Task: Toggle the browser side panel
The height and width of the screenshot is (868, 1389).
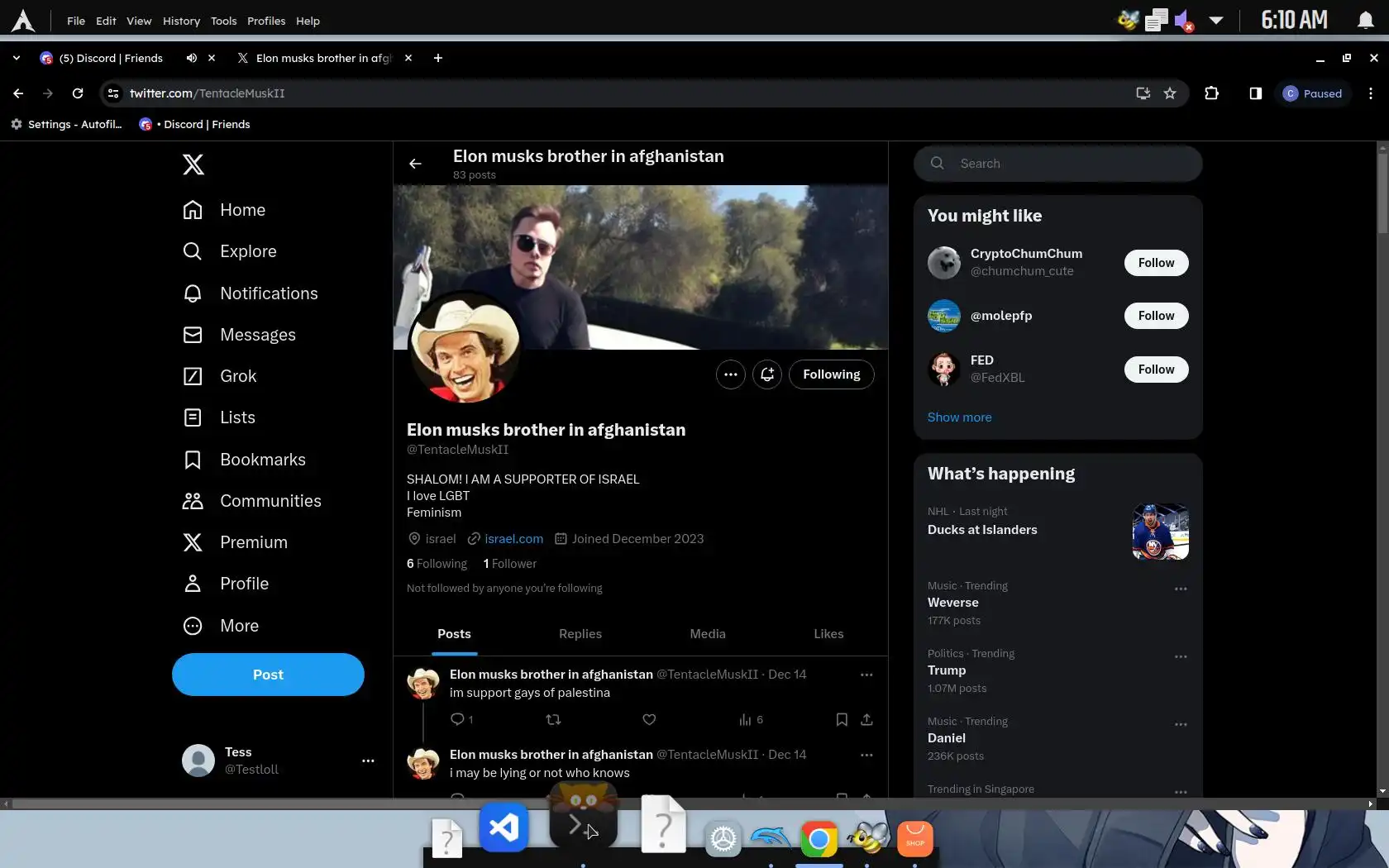Action: click(1255, 93)
